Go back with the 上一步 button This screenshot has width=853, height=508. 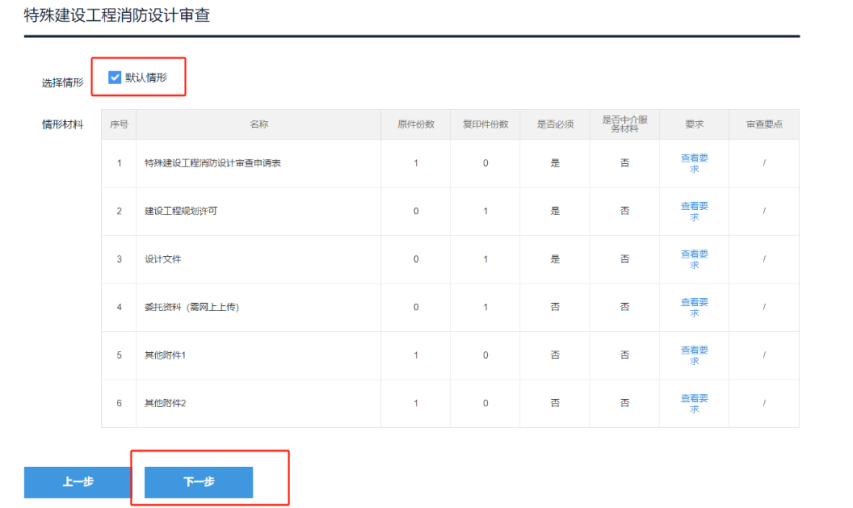tap(78, 482)
